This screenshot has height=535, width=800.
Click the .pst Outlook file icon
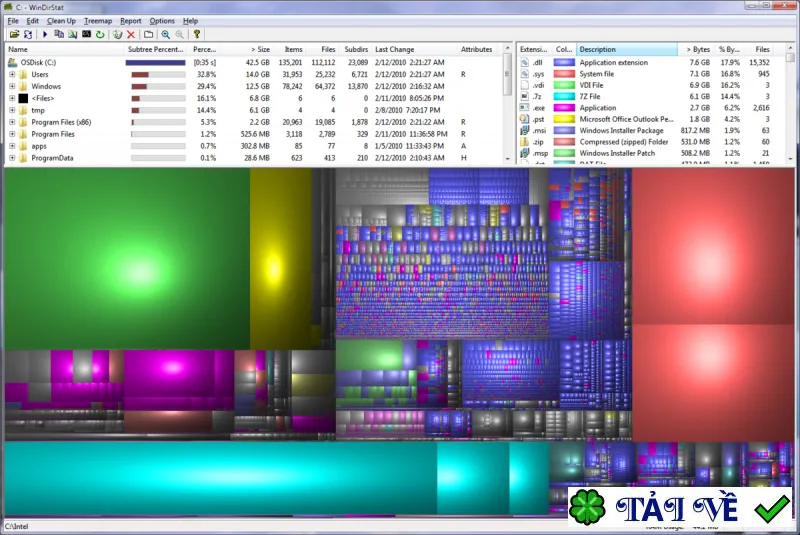[x=524, y=119]
